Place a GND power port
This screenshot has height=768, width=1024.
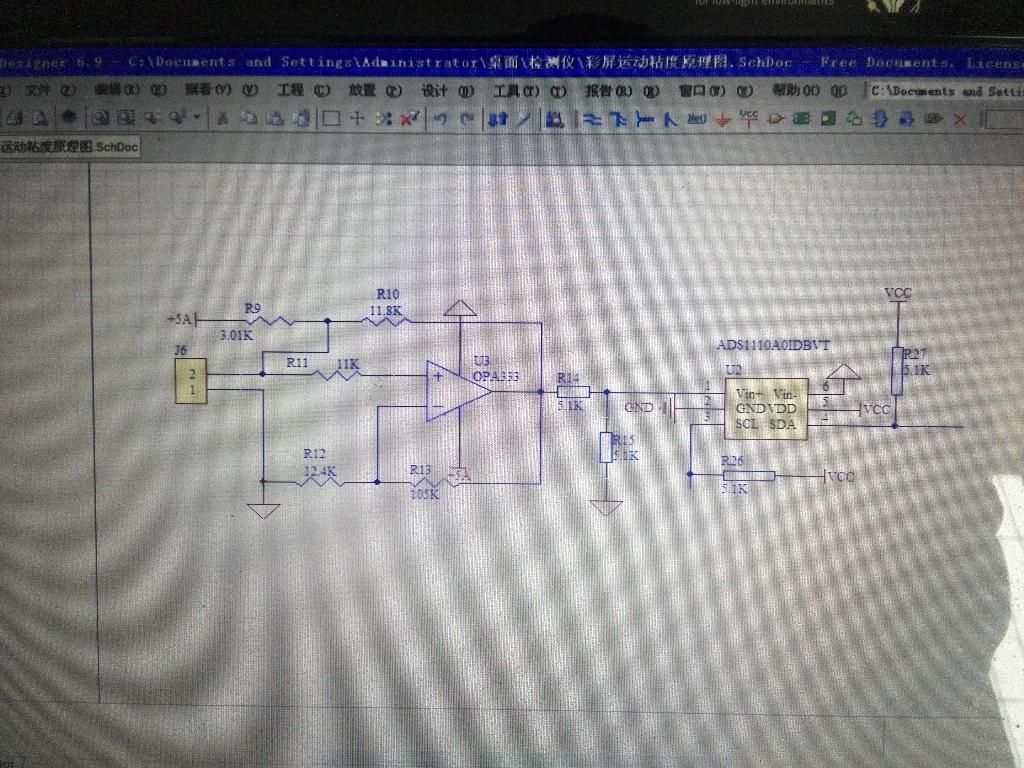coord(722,120)
